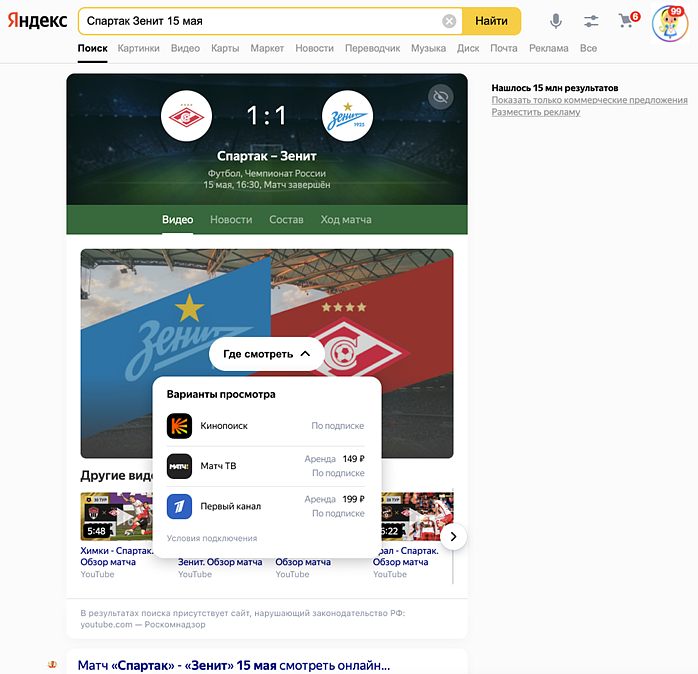Open Химки - Спартак Обзор матча link
Viewport: 698px width, 674px height.
pos(117,556)
